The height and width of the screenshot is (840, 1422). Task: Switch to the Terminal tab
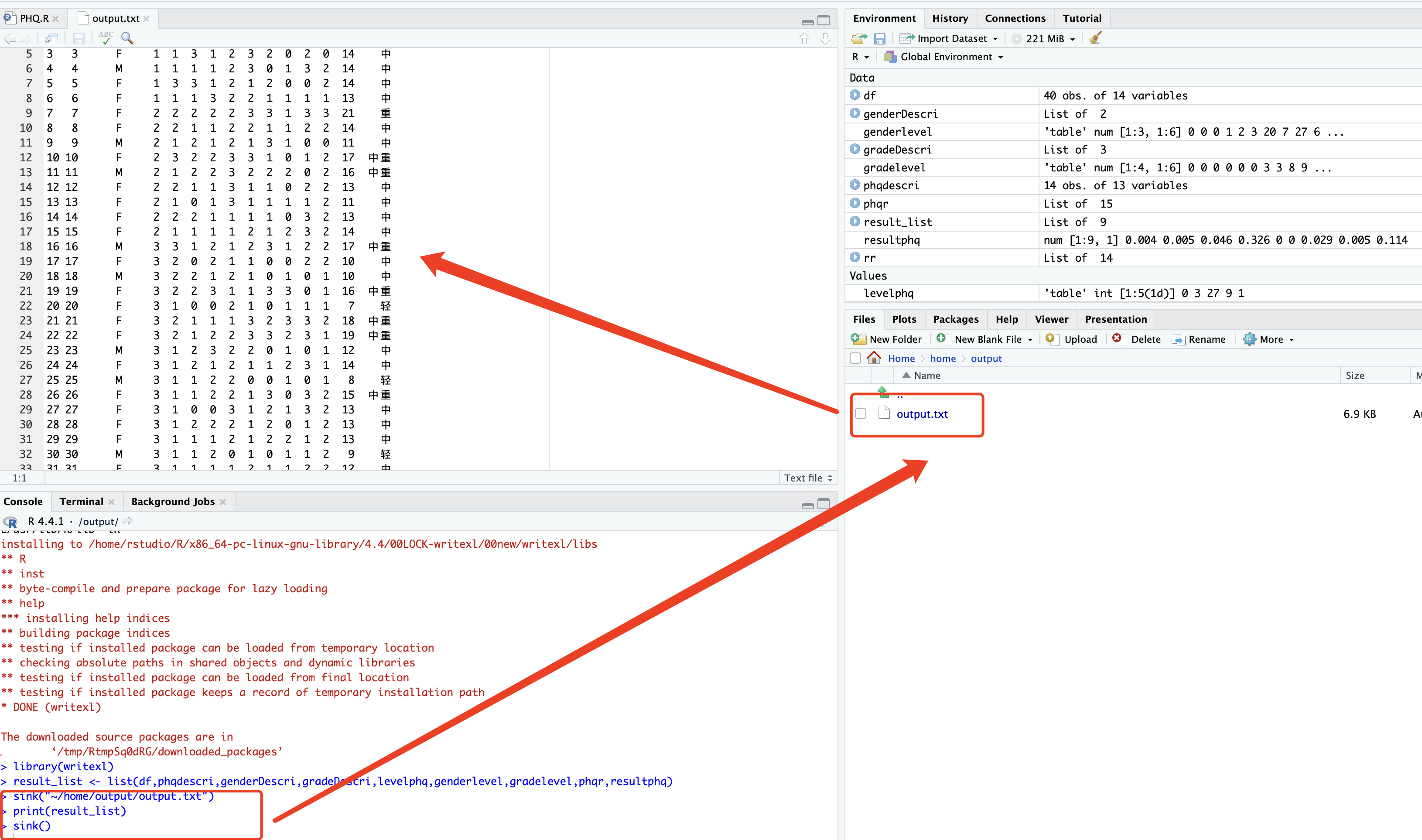click(81, 502)
